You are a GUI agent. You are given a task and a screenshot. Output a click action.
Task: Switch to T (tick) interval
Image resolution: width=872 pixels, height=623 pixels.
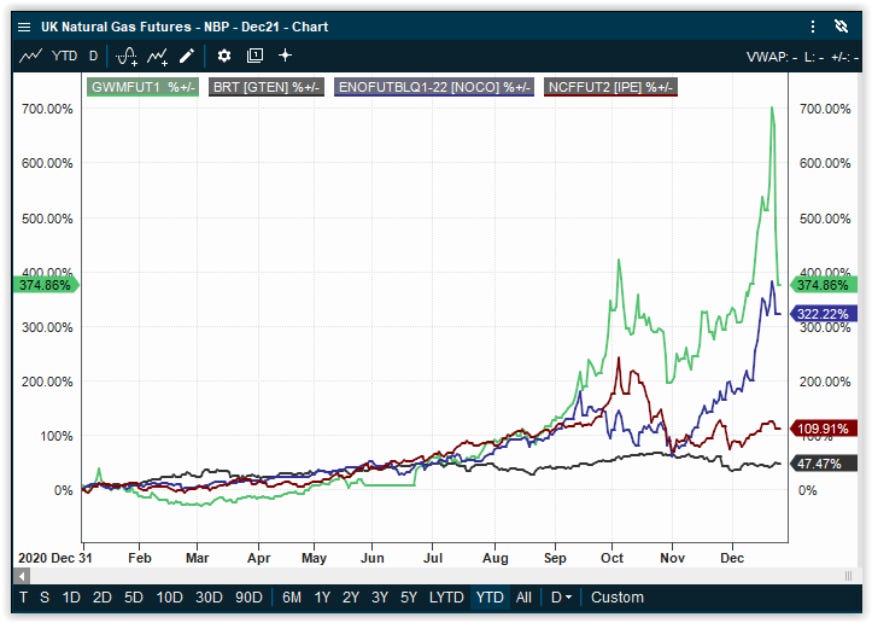[23, 597]
